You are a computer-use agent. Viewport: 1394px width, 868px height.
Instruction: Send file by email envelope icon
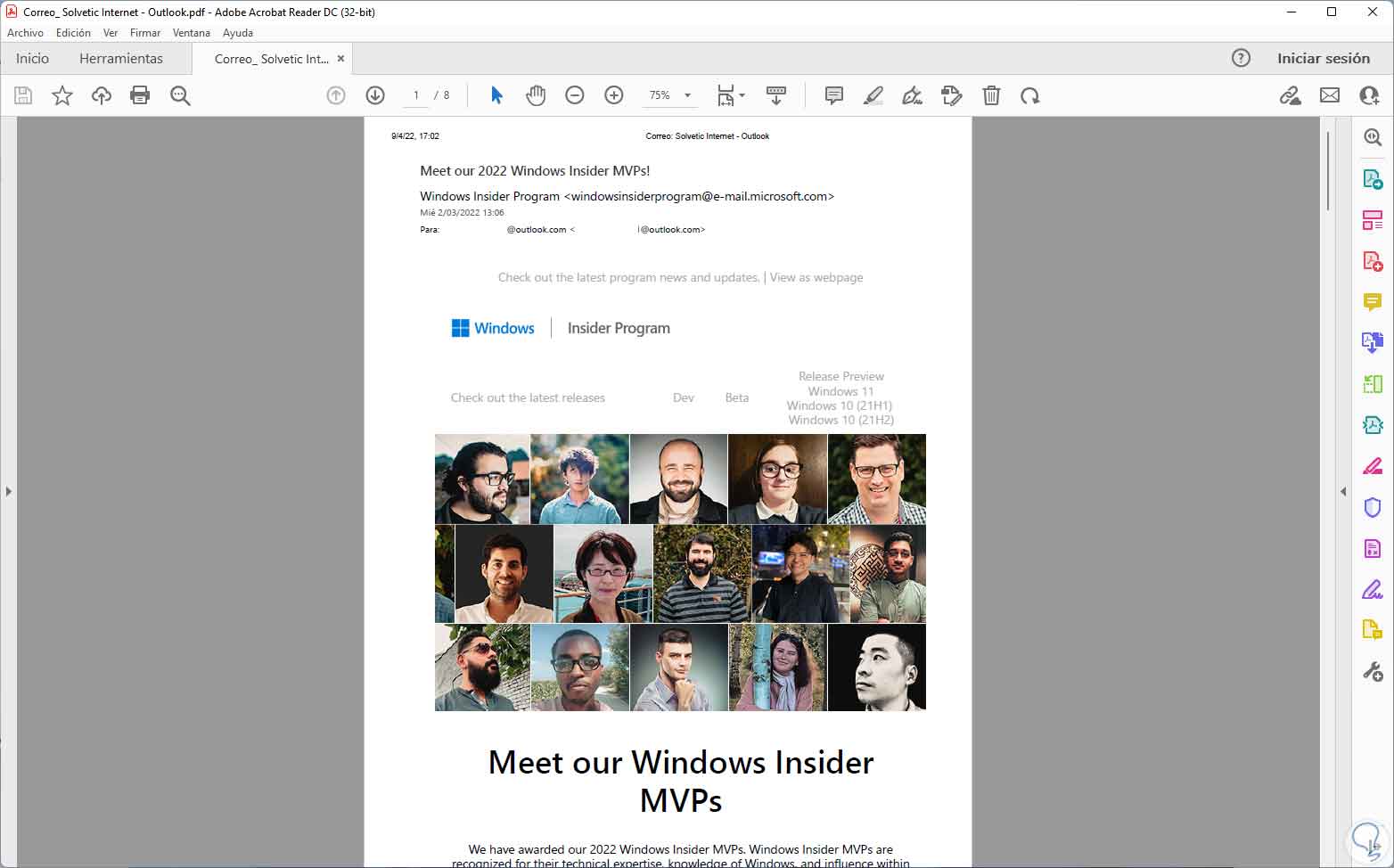(1330, 95)
